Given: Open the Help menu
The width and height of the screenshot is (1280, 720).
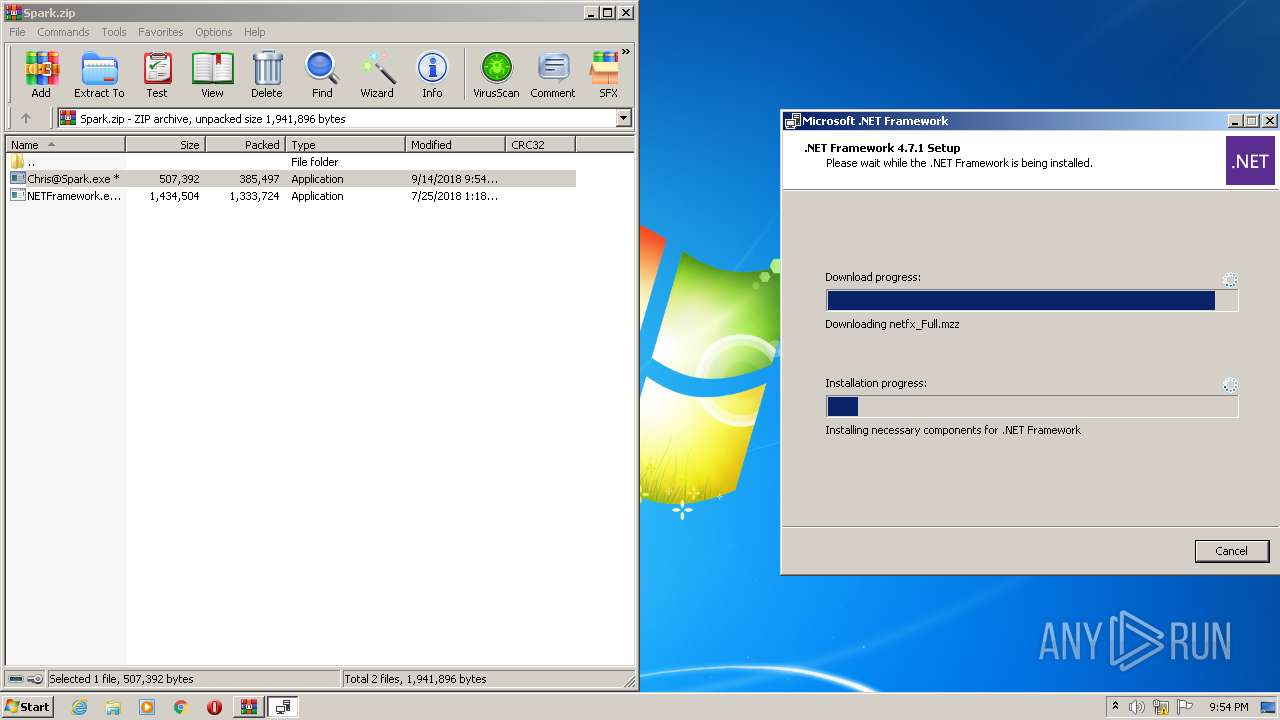Looking at the screenshot, I should (255, 32).
